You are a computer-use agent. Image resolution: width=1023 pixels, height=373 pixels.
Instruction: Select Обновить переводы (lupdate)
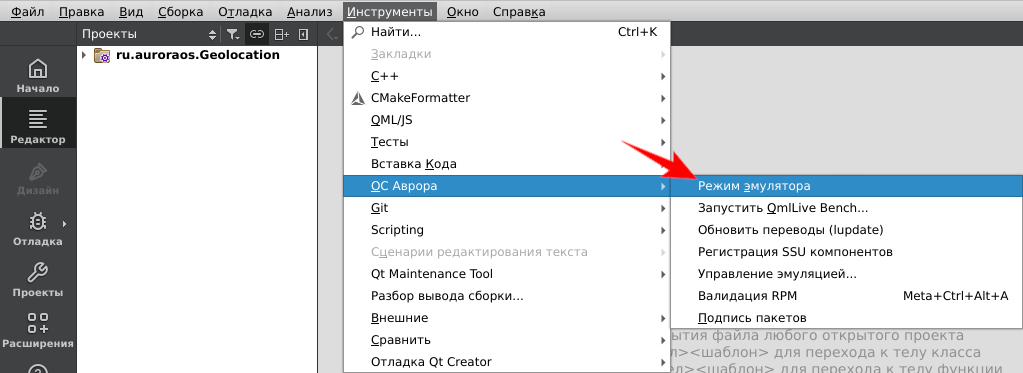click(x=846, y=230)
